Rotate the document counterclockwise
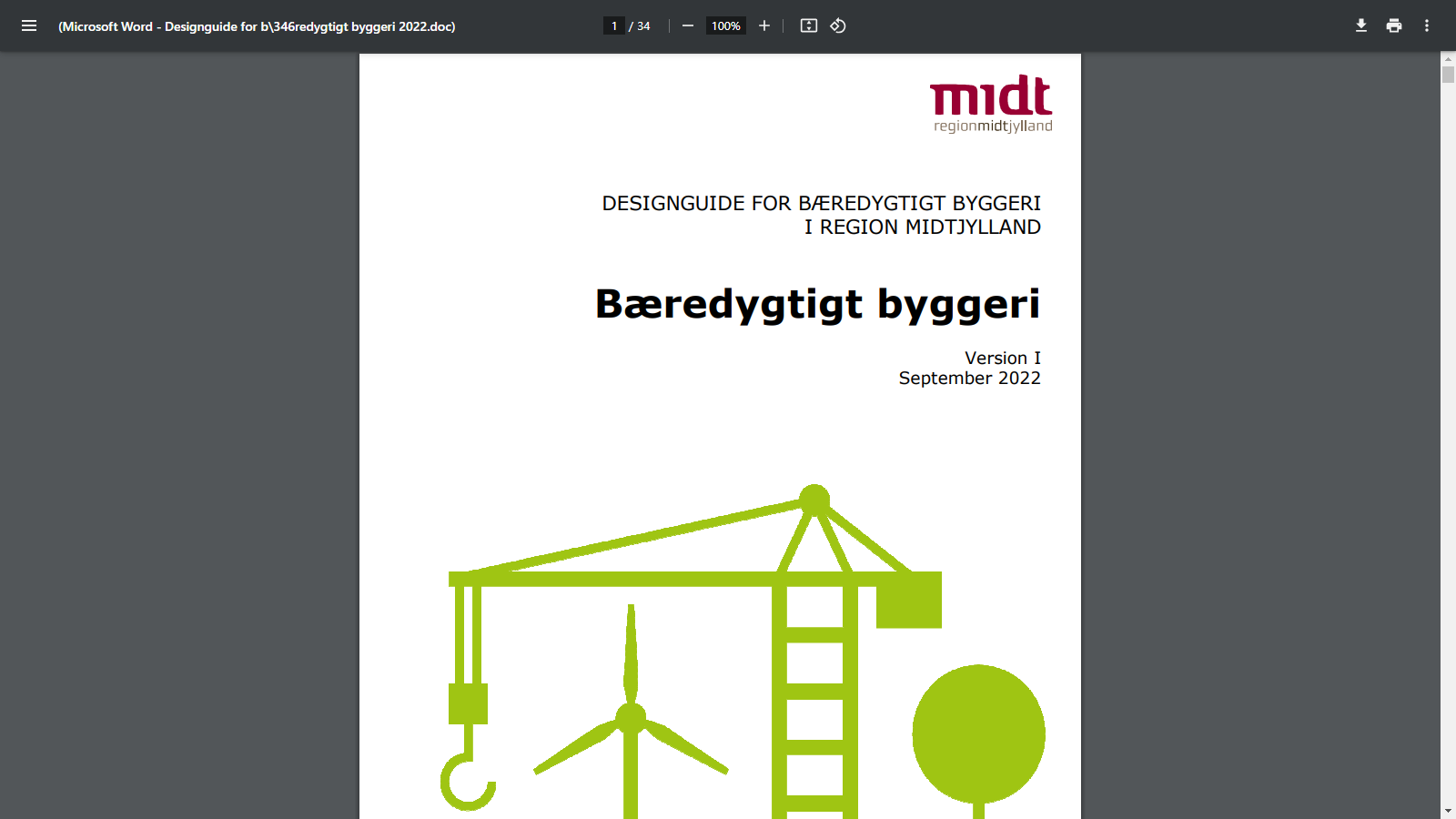Viewport: 1456px width, 819px height. pyautogui.click(x=838, y=25)
